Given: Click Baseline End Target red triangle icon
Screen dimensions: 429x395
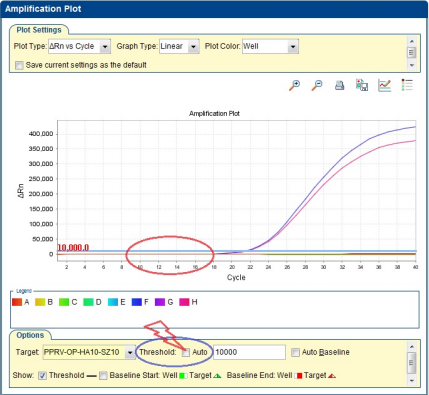Looking at the screenshot, I should [332, 376].
